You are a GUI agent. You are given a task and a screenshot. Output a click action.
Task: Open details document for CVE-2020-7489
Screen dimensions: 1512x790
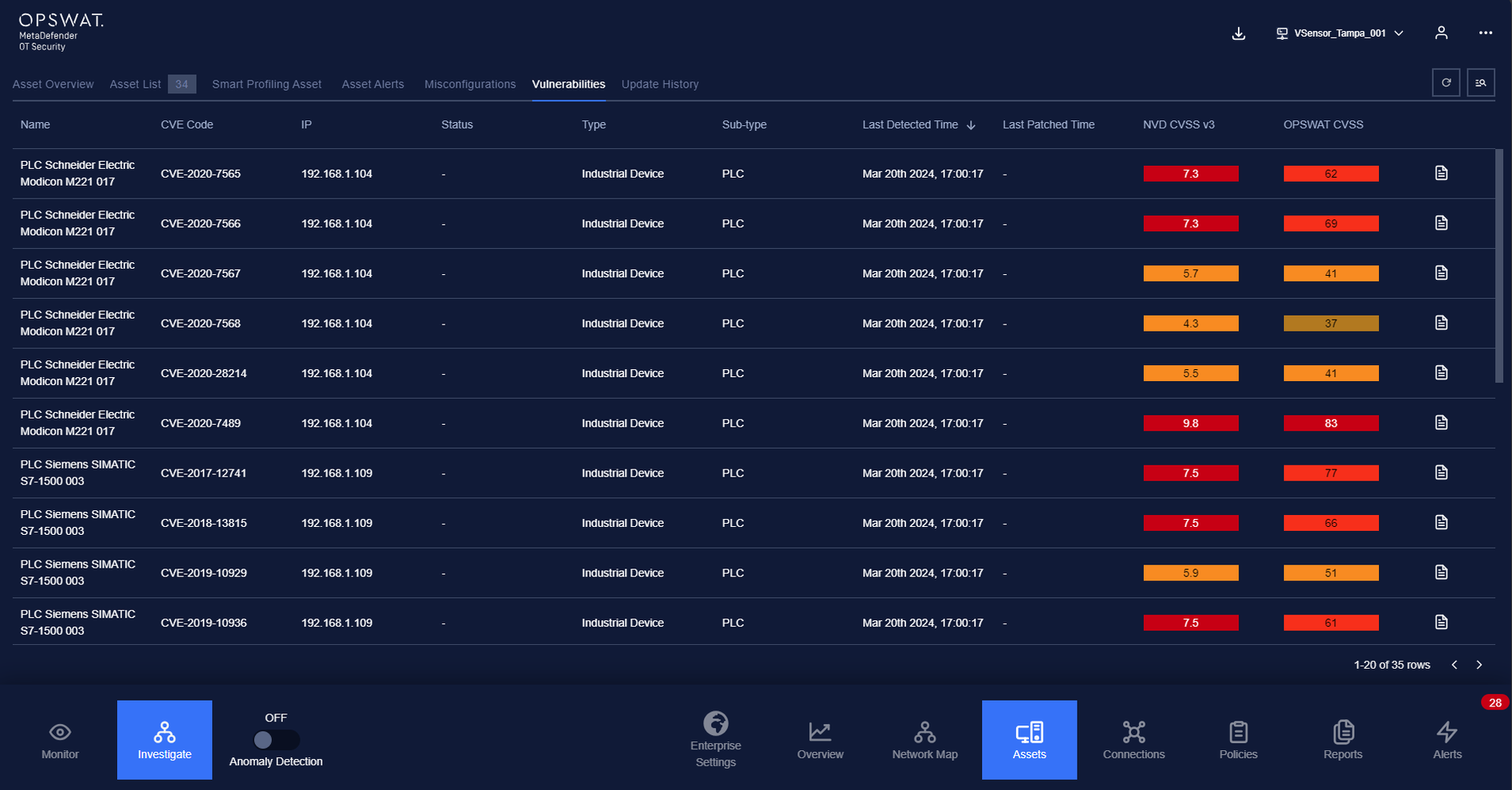point(1441,423)
